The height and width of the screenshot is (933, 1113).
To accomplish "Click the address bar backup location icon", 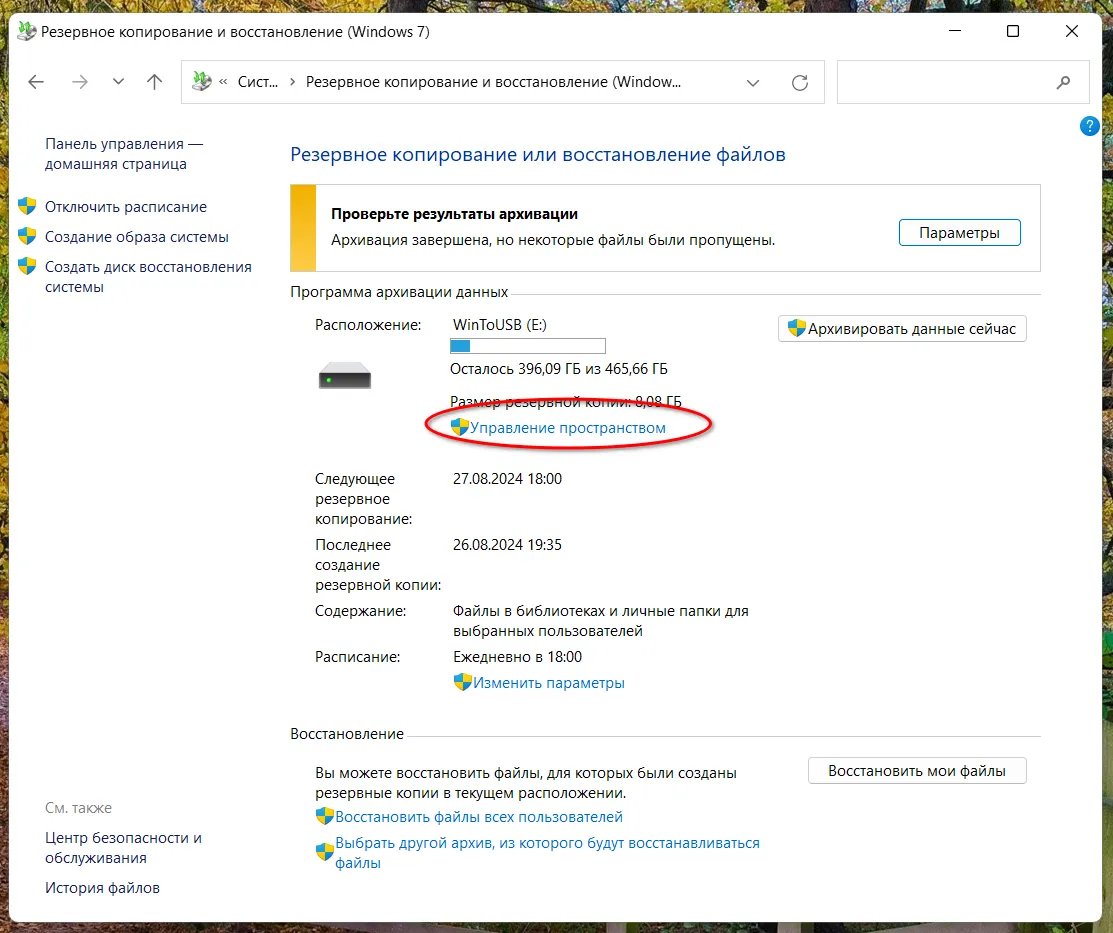I will [x=201, y=82].
